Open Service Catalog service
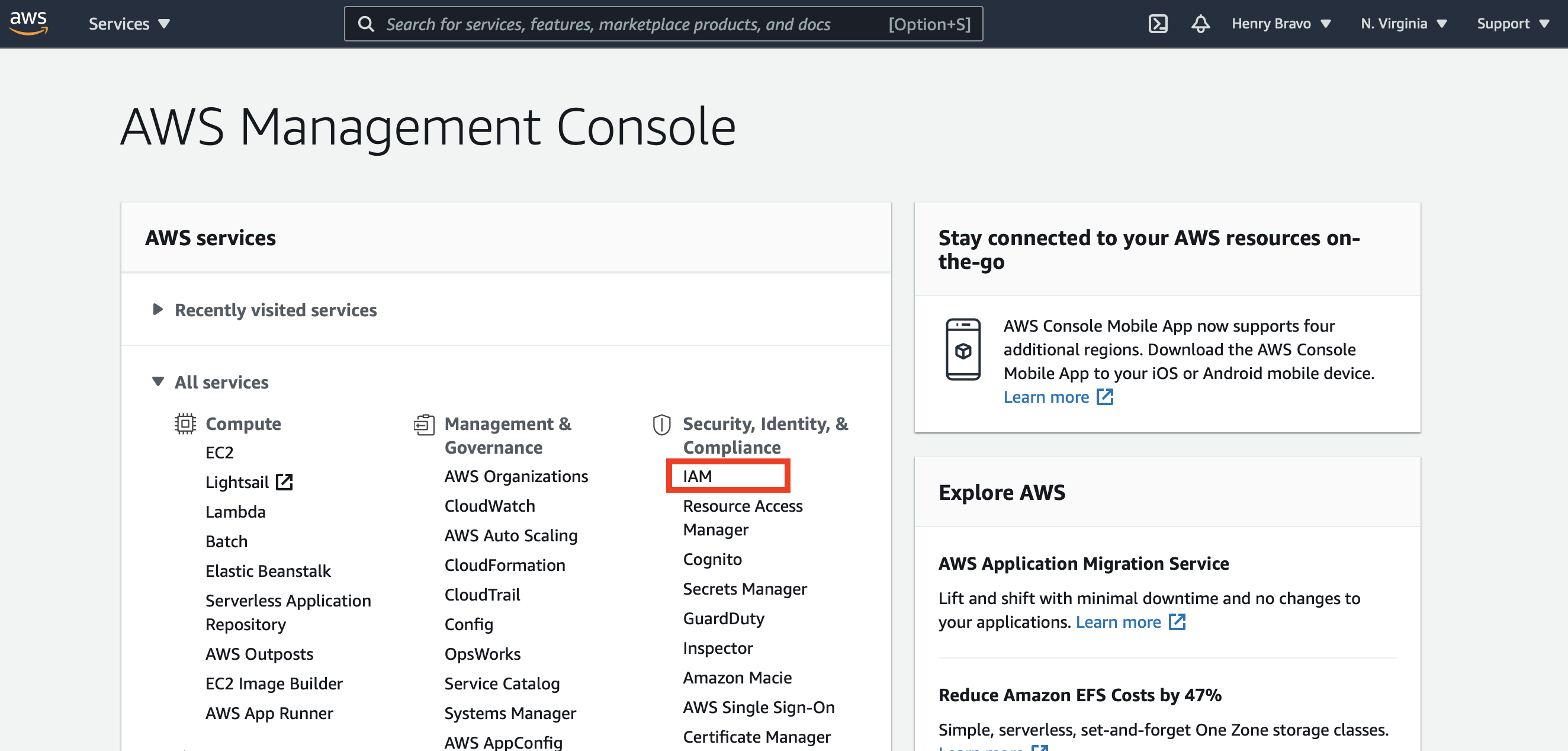 [x=502, y=683]
